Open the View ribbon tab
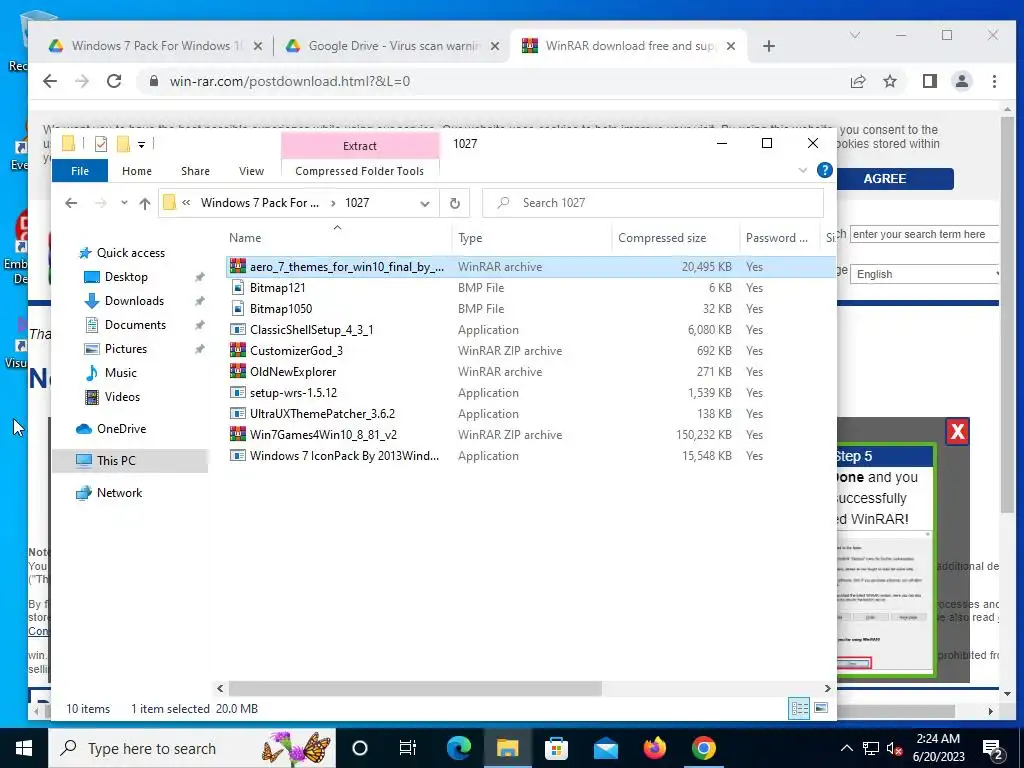This screenshot has height=768, width=1024. [251, 171]
